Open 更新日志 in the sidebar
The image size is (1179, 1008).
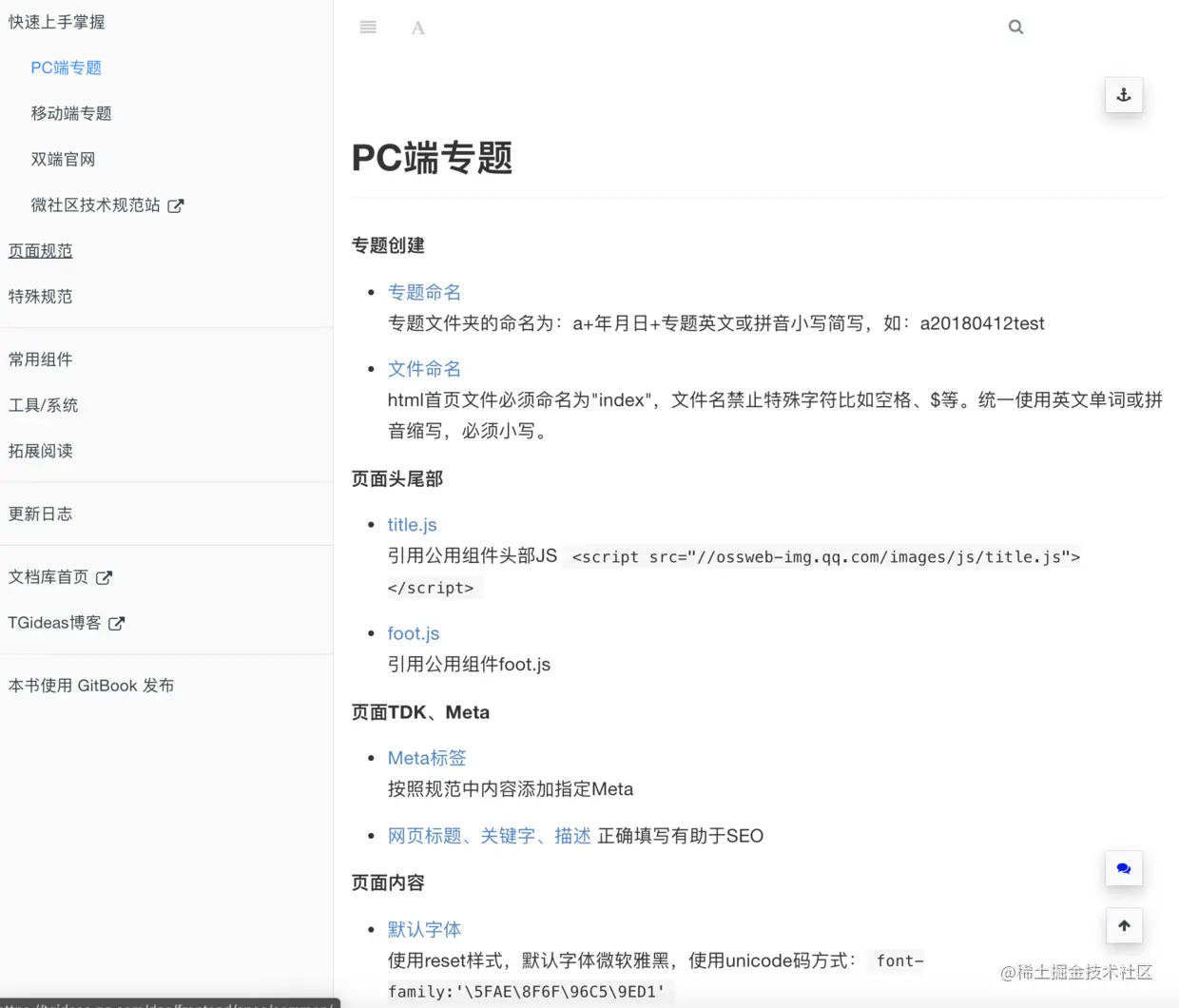point(40,514)
